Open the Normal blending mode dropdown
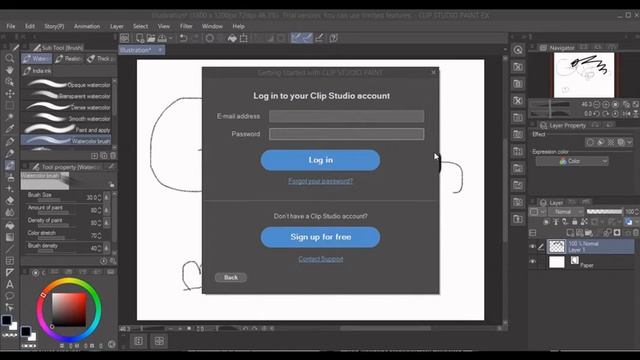The height and width of the screenshot is (360, 640). click(567, 212)
